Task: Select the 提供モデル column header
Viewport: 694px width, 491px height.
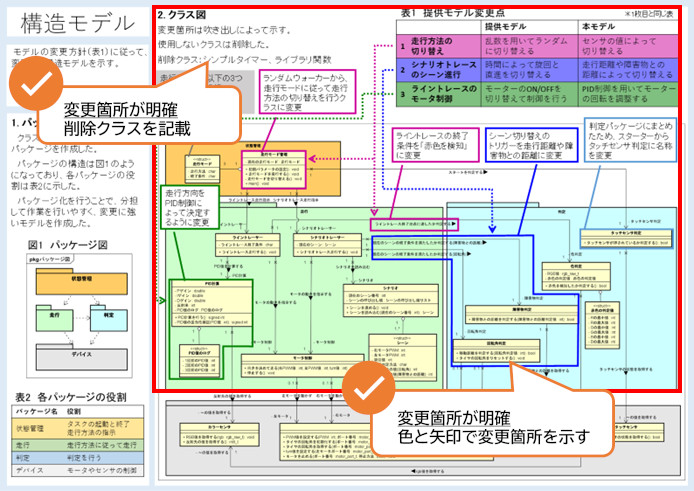Action: (x=505, y=27)
